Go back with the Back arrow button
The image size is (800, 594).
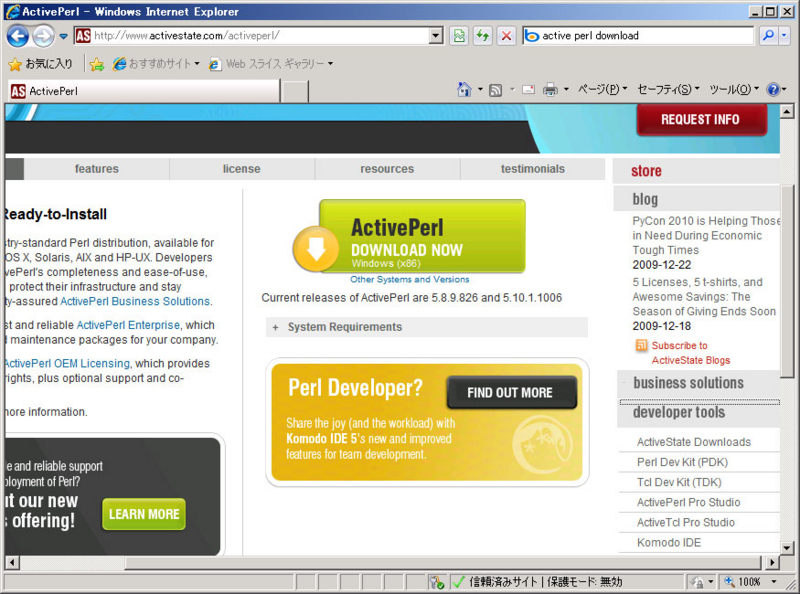coord(17,36)
